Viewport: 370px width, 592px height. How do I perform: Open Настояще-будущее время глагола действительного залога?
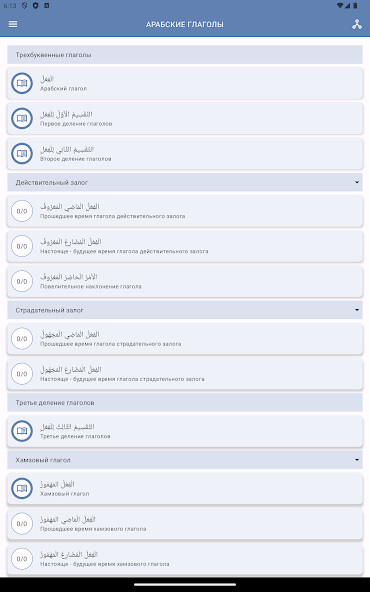pos(185,246)
